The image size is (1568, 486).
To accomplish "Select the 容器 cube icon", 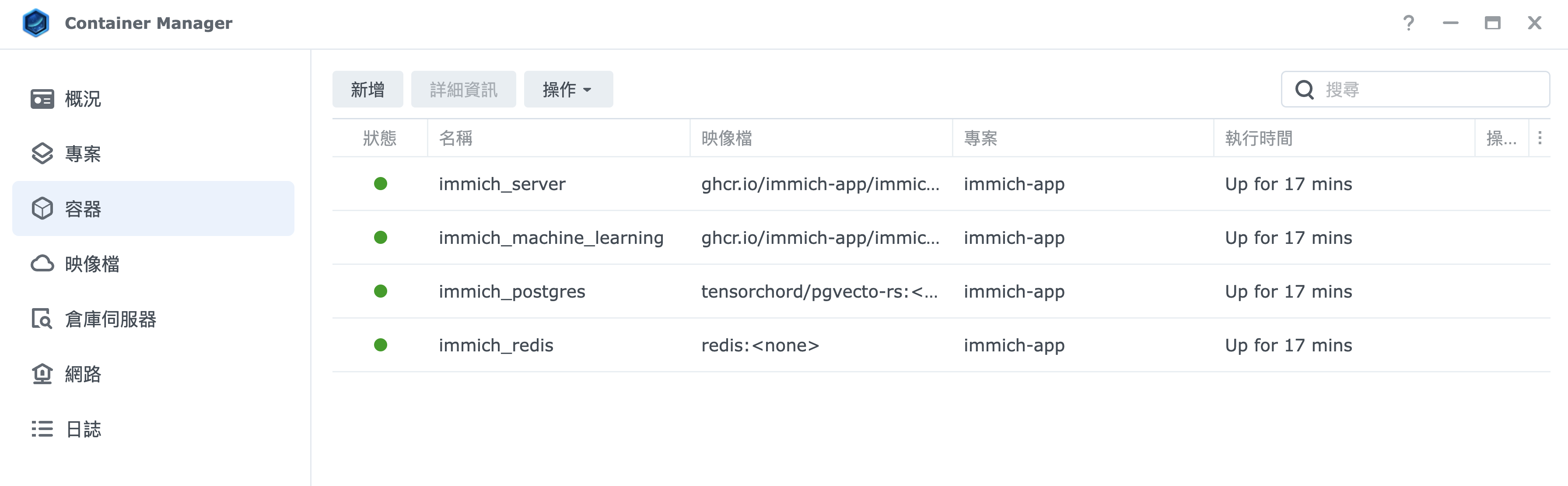I will click(42, 208).
